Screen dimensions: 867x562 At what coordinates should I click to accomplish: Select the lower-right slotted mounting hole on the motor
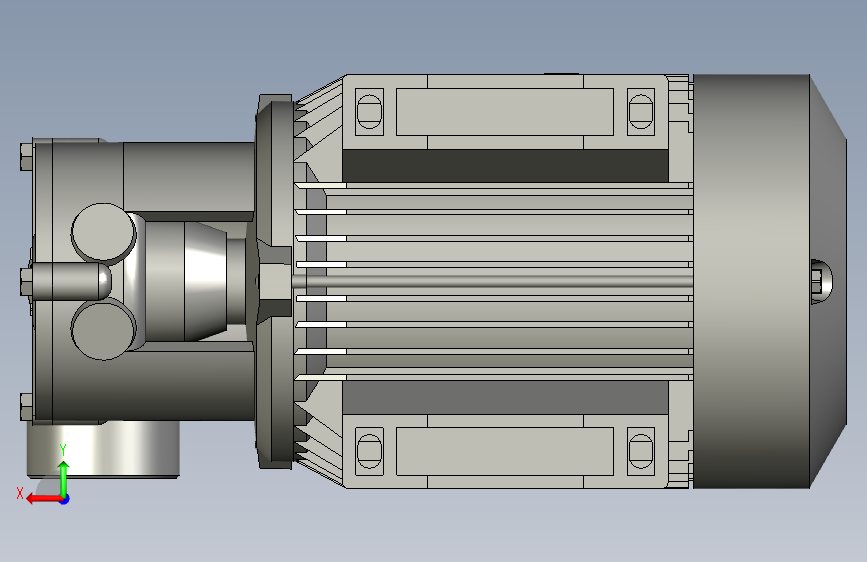641,451
